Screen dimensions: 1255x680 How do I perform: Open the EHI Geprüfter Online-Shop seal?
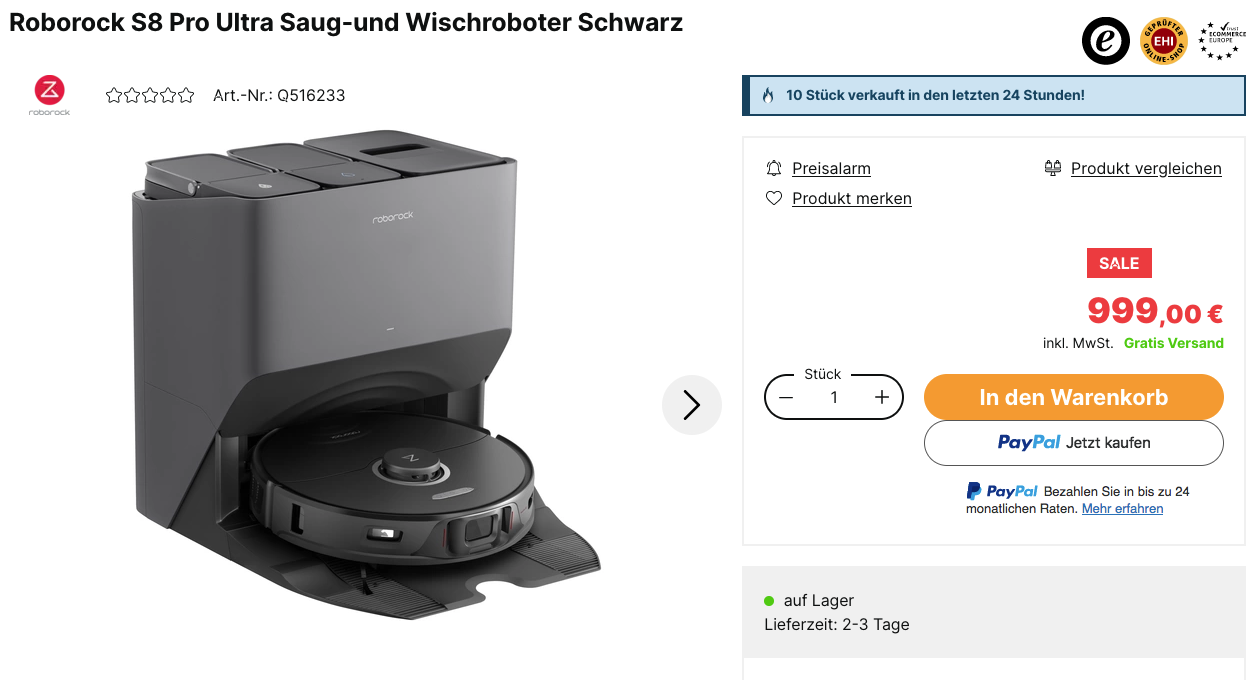[1164, 42]
